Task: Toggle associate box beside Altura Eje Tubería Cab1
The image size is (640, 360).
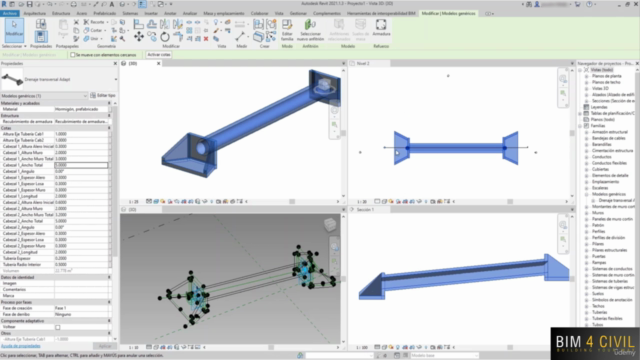Action: coord(109,134)
